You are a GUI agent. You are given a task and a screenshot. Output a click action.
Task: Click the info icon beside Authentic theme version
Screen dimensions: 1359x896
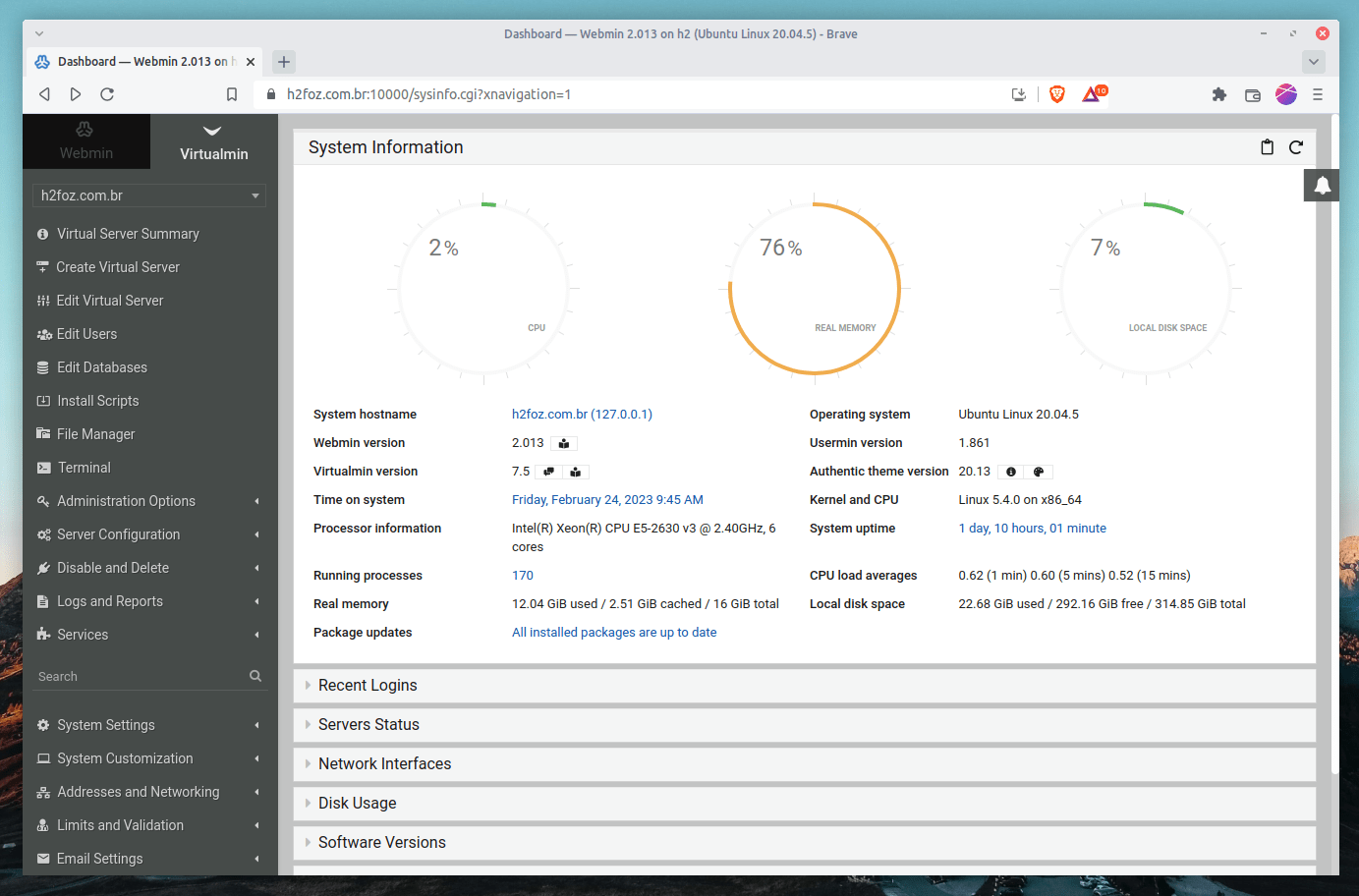coord(1011,472)
